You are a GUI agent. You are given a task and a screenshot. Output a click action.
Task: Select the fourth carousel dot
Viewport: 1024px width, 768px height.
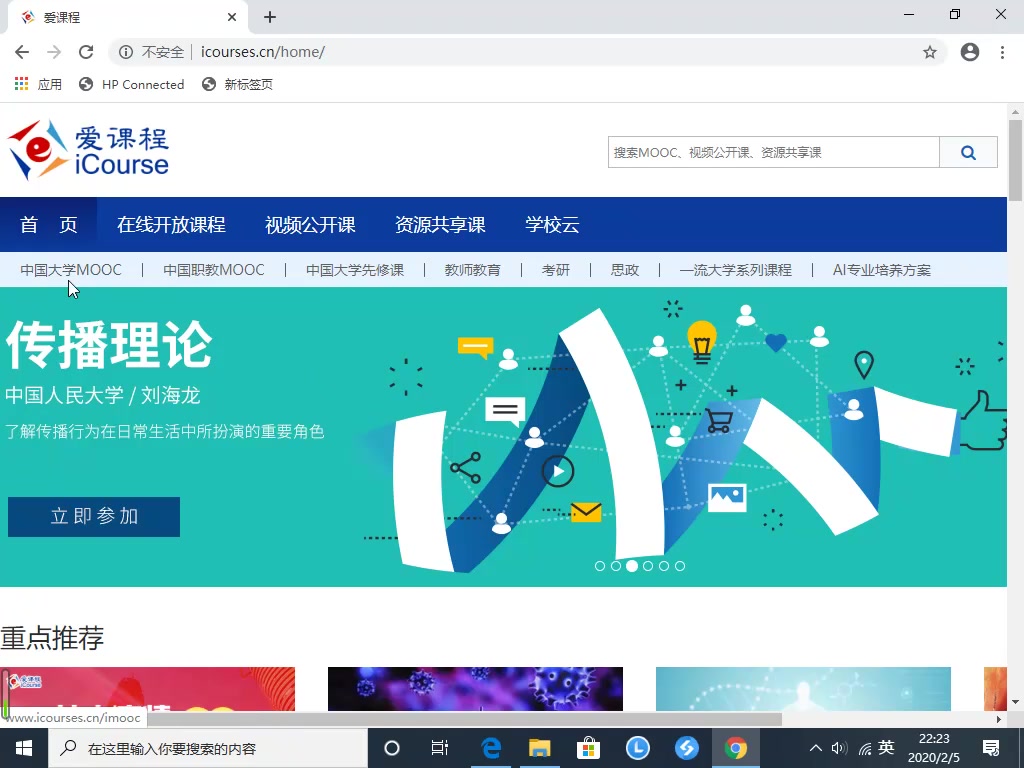(x=648, y=565)
